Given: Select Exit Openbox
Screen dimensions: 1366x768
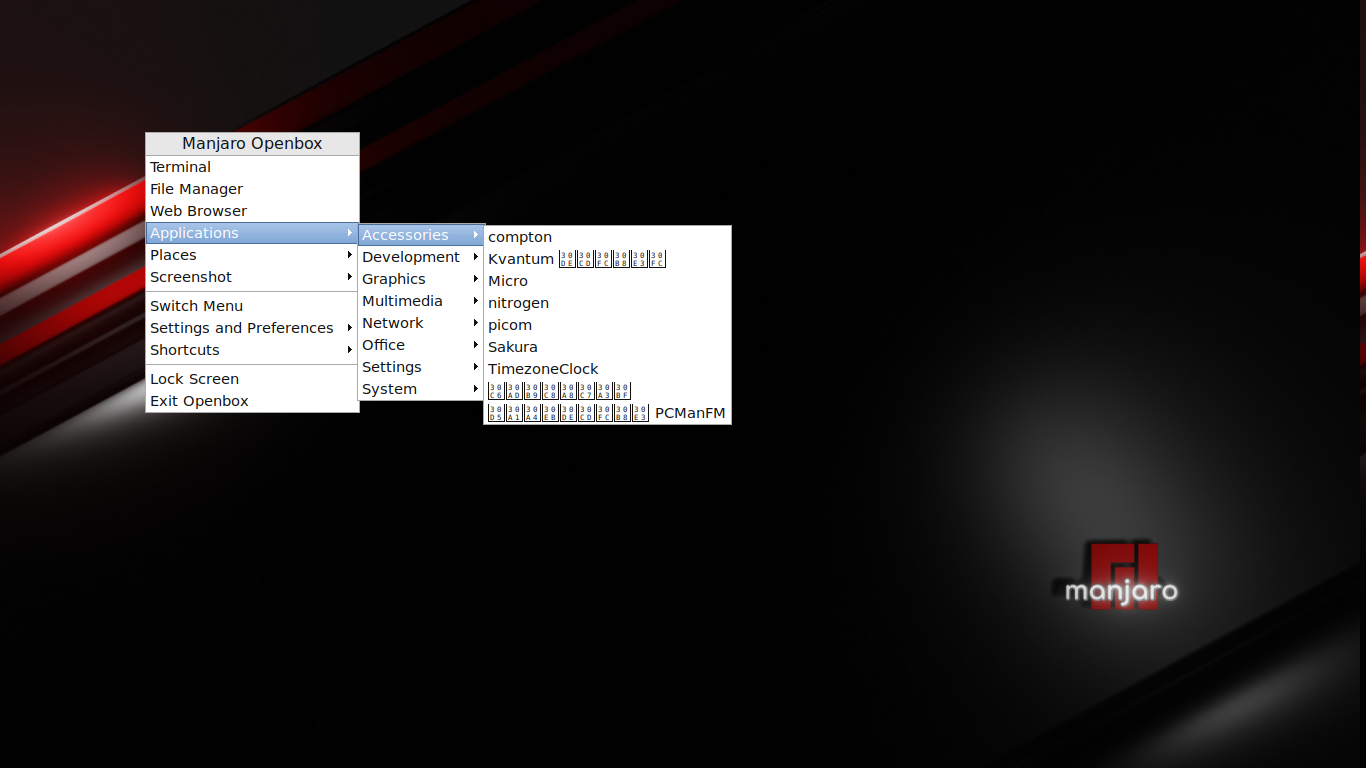Looking at the screenshot, I should (x=252, y=401).
